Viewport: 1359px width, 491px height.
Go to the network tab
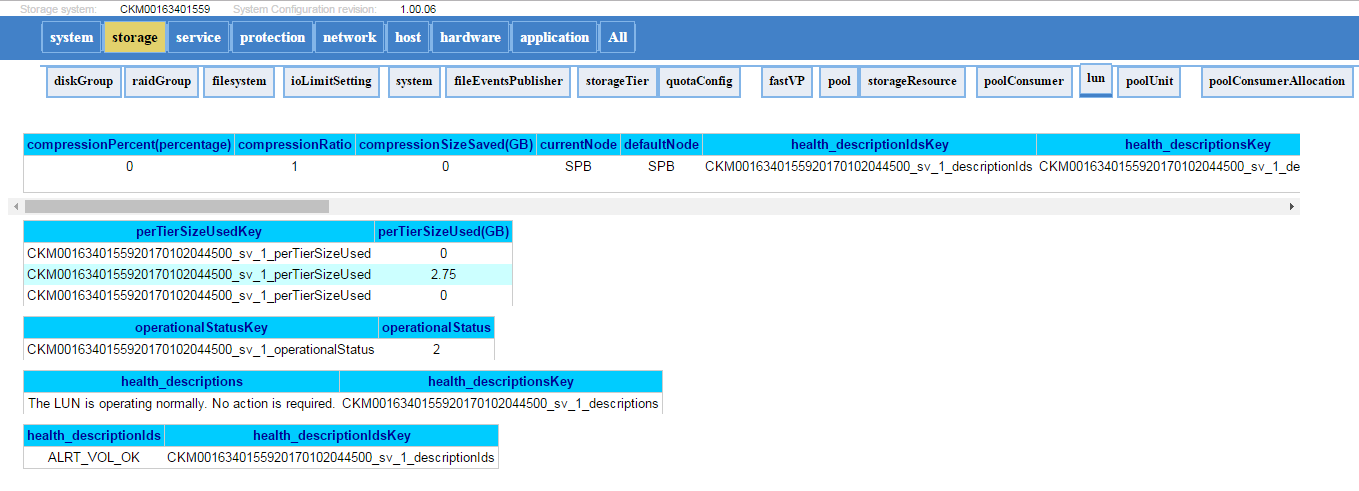click(x=349, y=38)
